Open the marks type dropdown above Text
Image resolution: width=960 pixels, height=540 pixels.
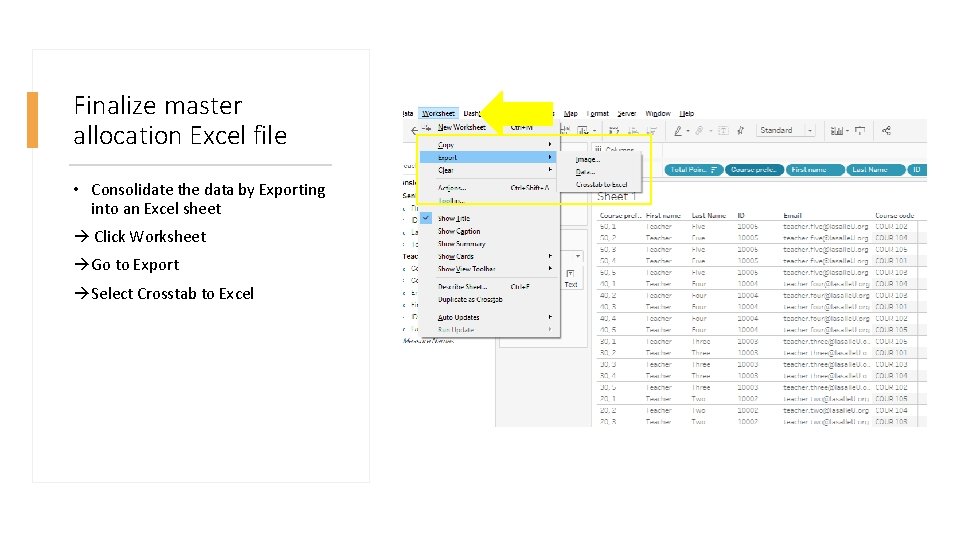coord(577,256)
